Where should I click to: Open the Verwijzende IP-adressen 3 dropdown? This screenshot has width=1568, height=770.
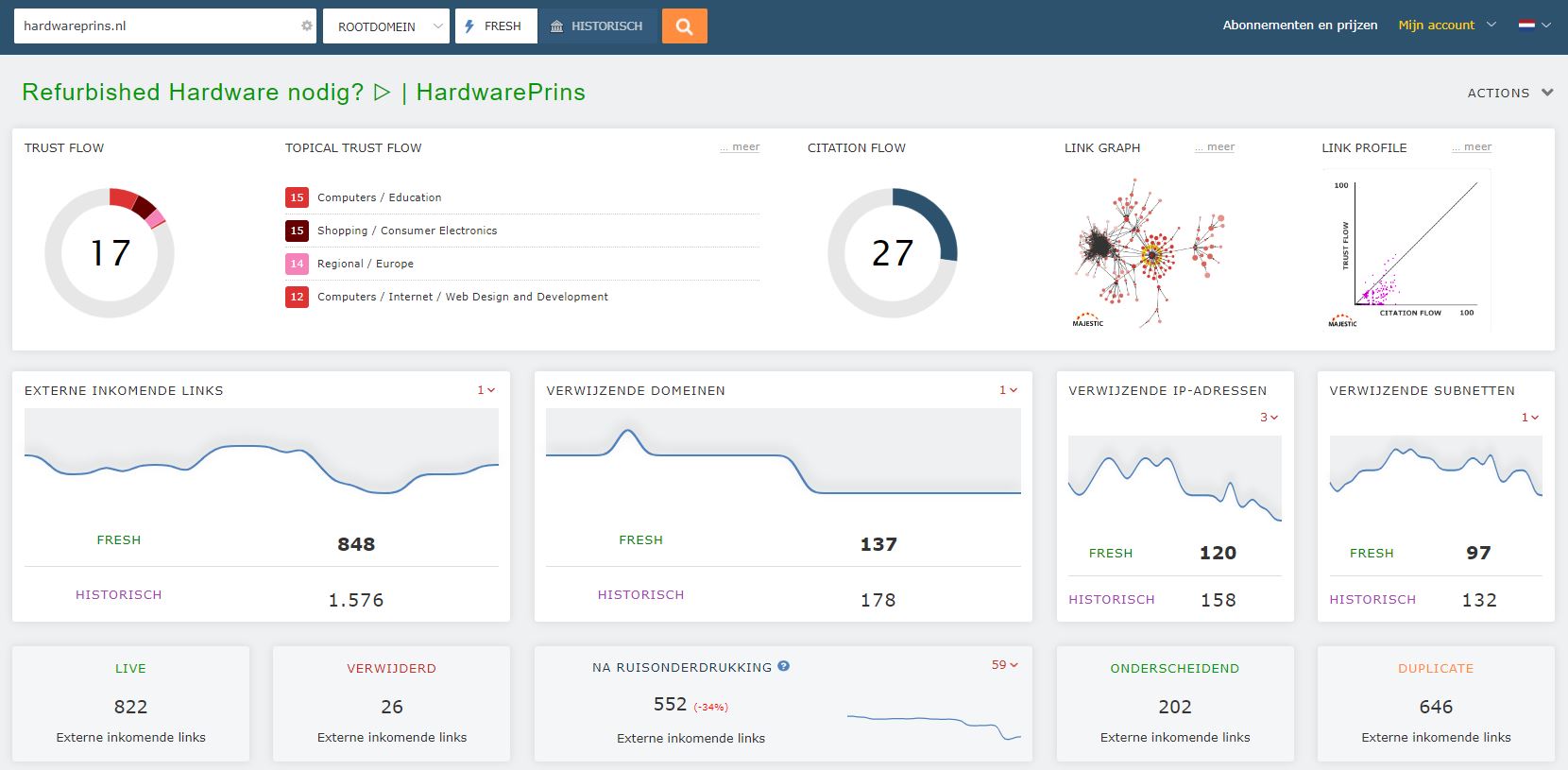point(1270,418)
